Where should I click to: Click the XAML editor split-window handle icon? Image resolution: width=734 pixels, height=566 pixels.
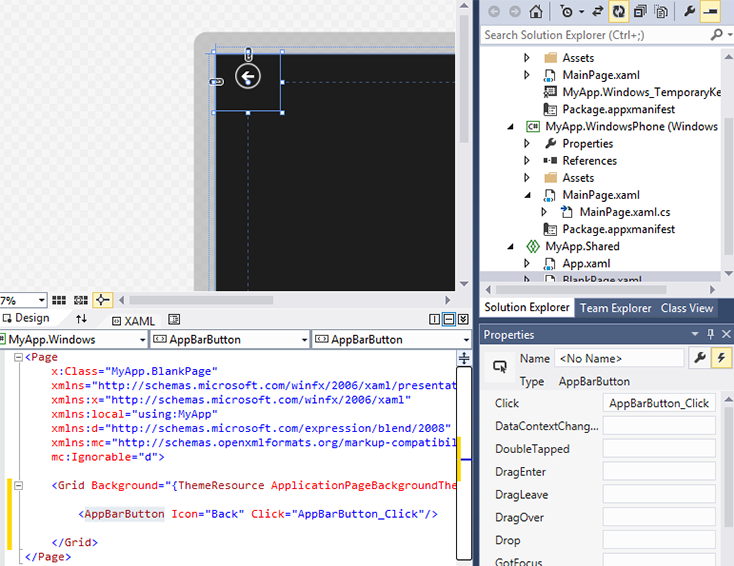pos(464,358)
